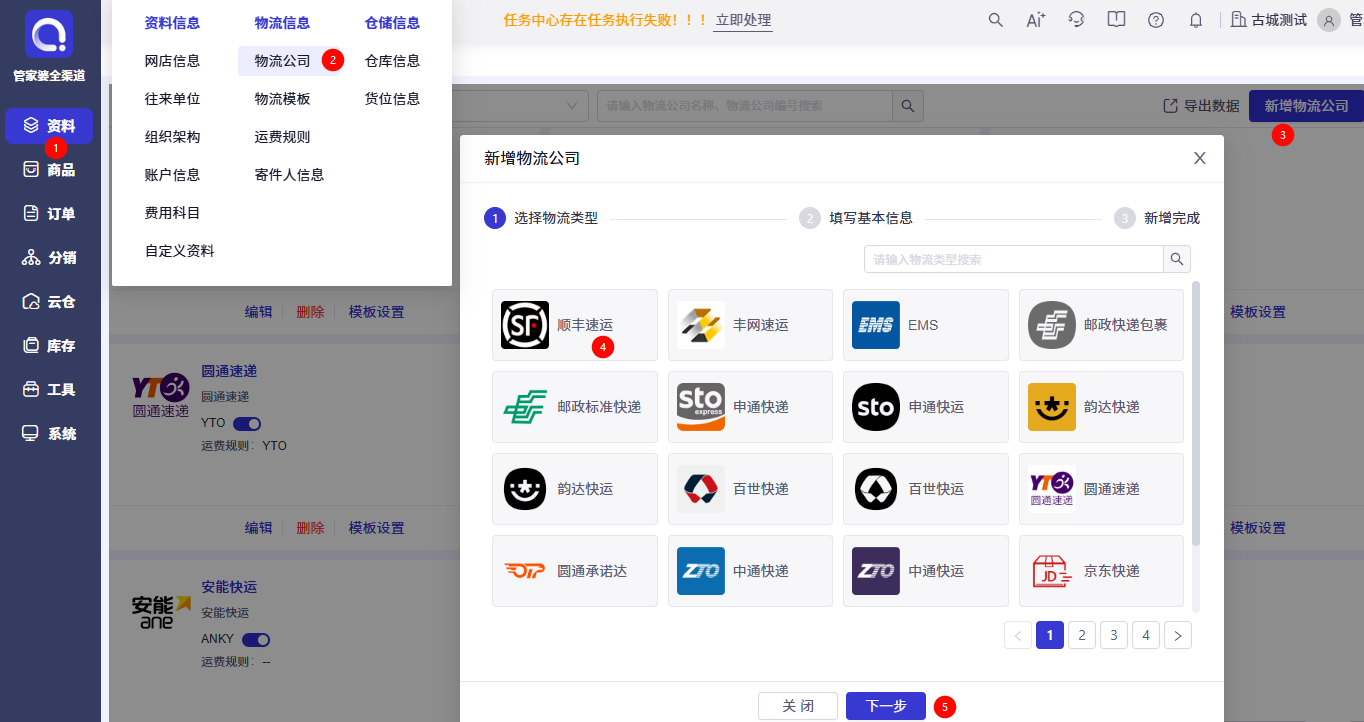Click the user avatar icon
1364x722 pixels.
[x=1329, y=20]
